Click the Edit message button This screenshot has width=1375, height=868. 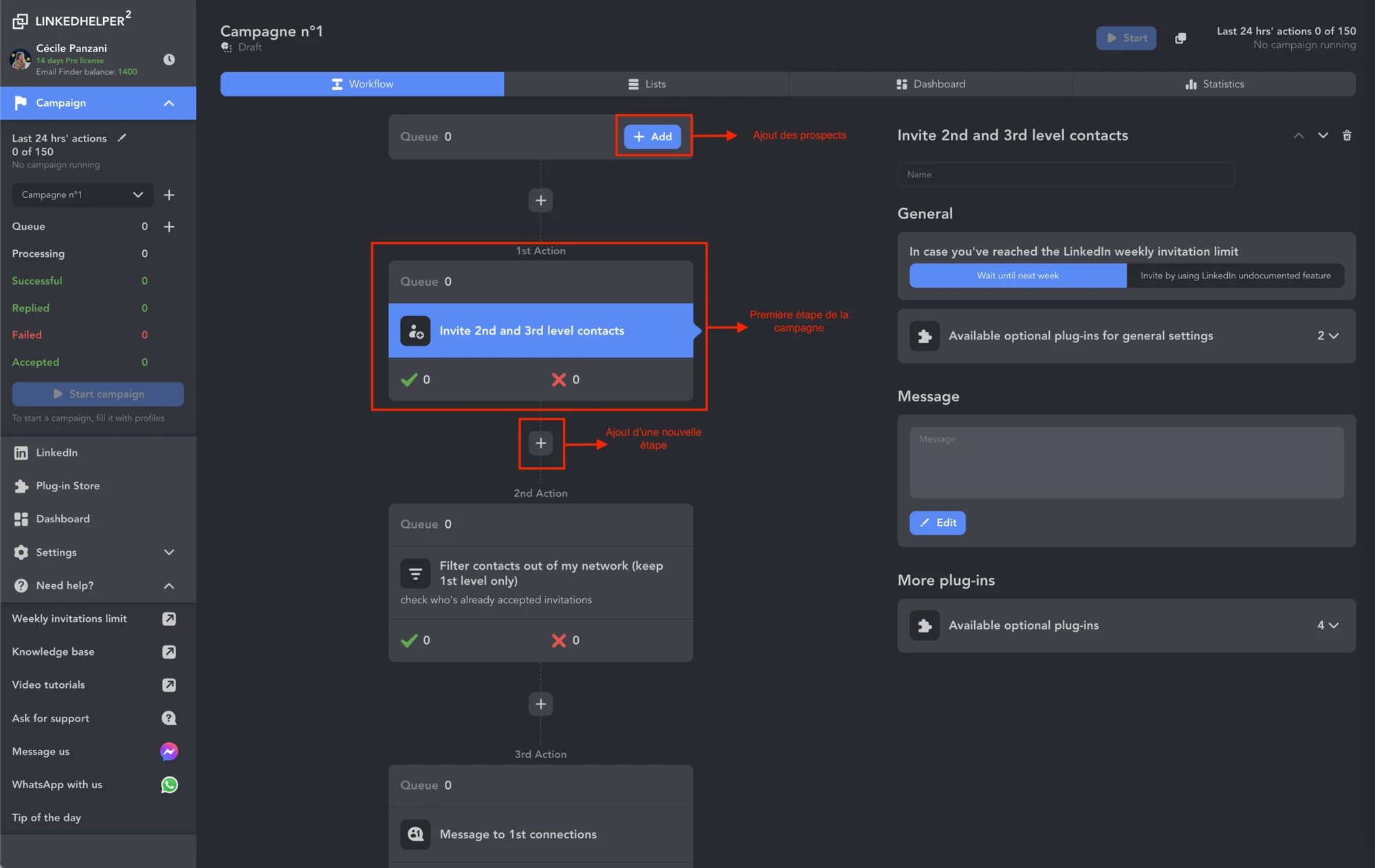pos(937,523)
